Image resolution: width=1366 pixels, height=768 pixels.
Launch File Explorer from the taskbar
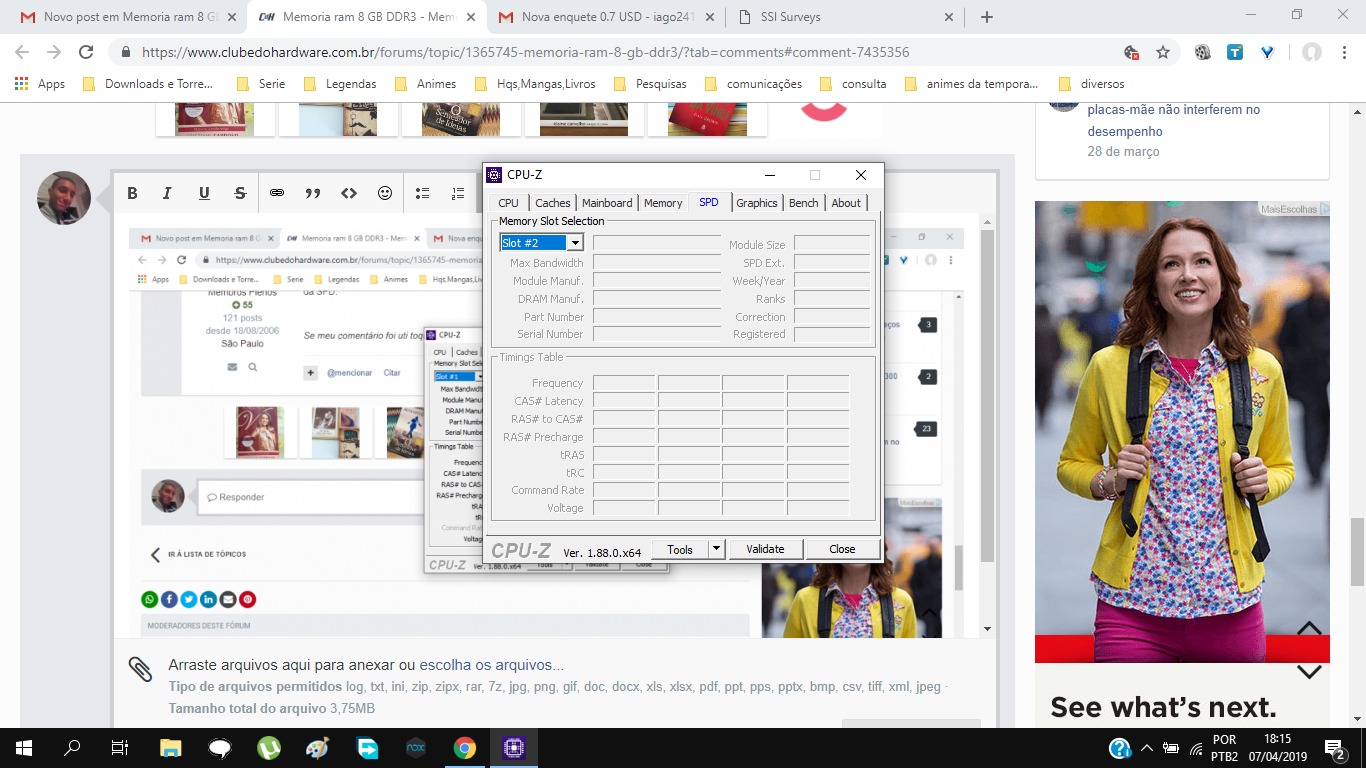pyautogui.click(x=171, y=747)
